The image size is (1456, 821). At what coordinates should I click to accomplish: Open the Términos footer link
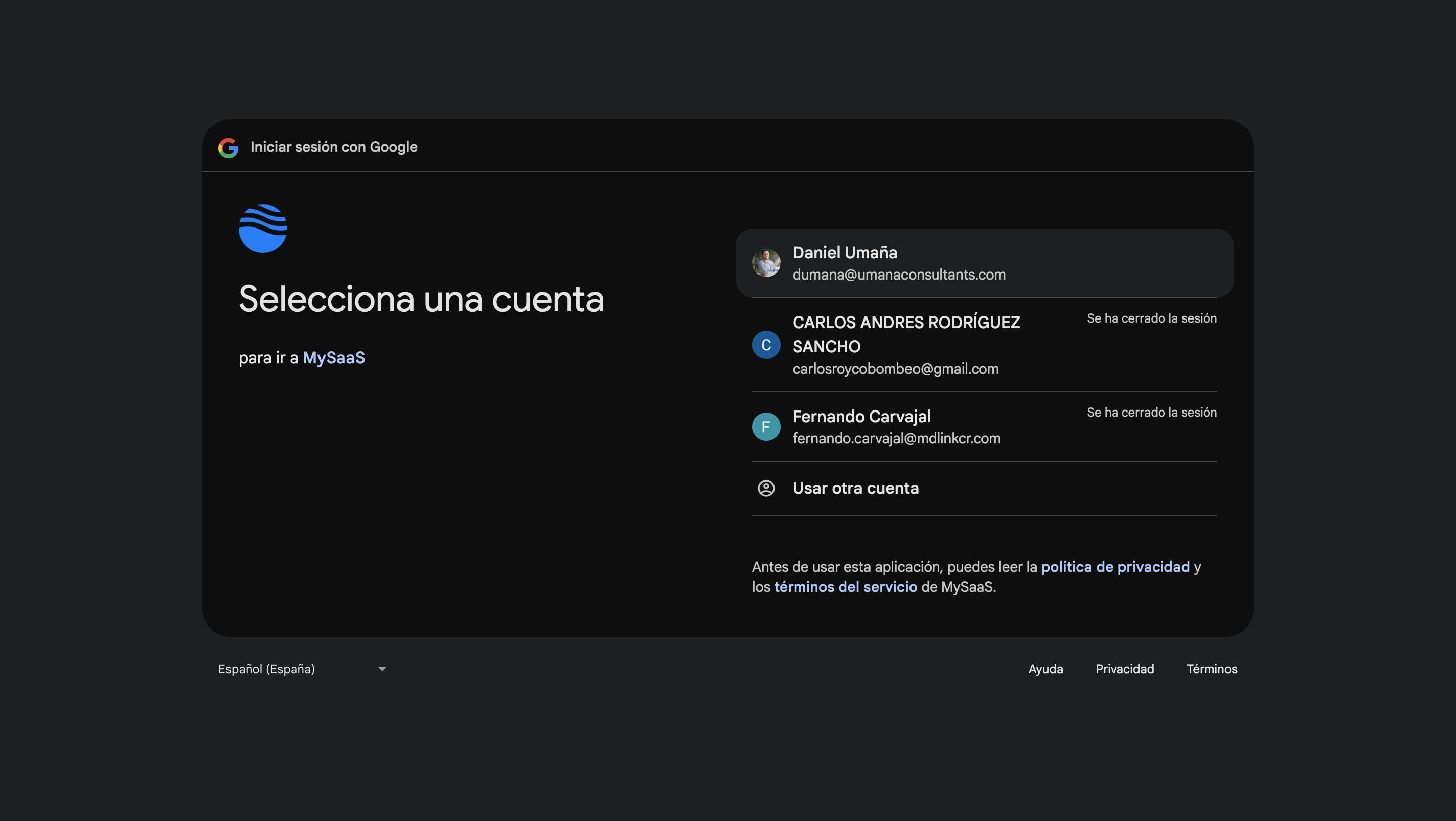(x=1212, y=669)
